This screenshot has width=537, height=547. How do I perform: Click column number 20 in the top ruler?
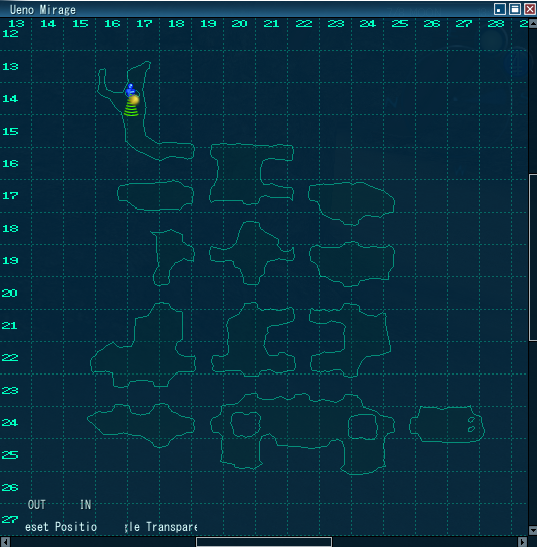tap(239, 23)
